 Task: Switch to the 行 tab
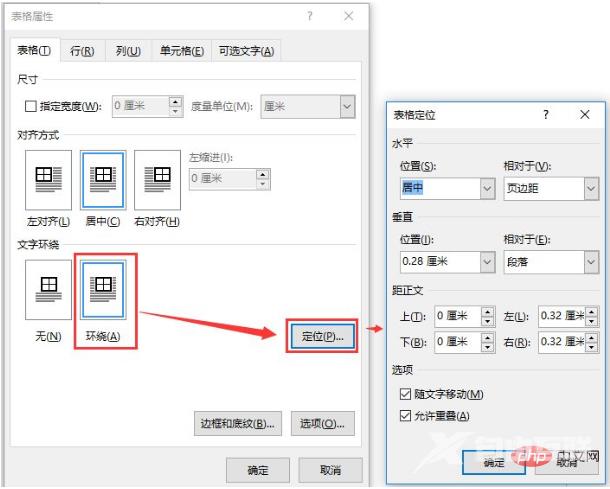(82, 51)
